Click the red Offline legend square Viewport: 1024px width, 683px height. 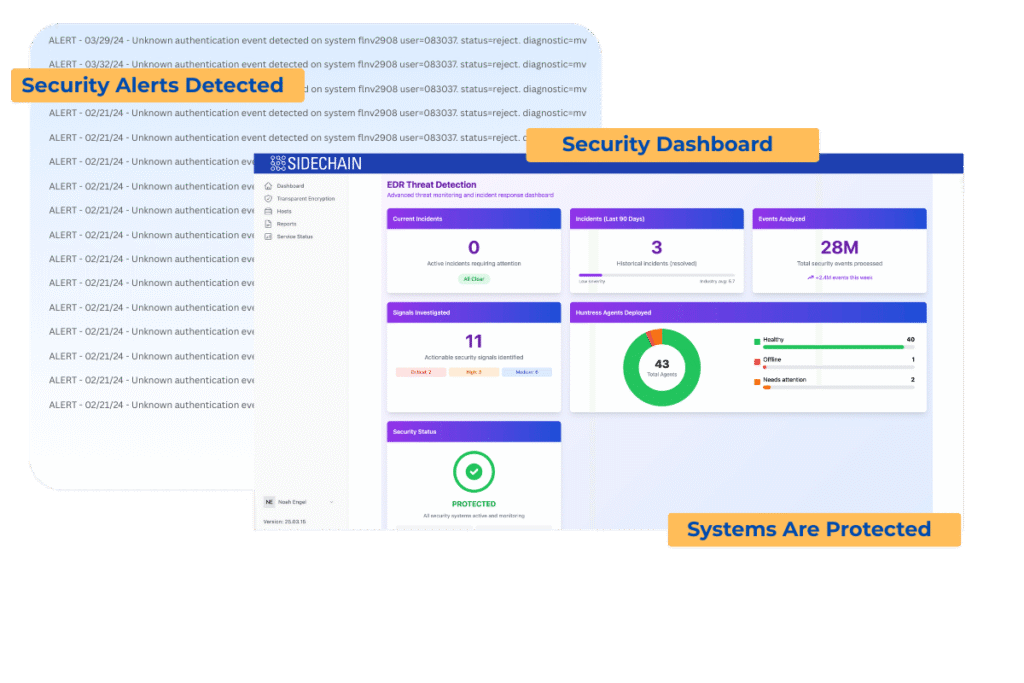(x=757, y=362)
